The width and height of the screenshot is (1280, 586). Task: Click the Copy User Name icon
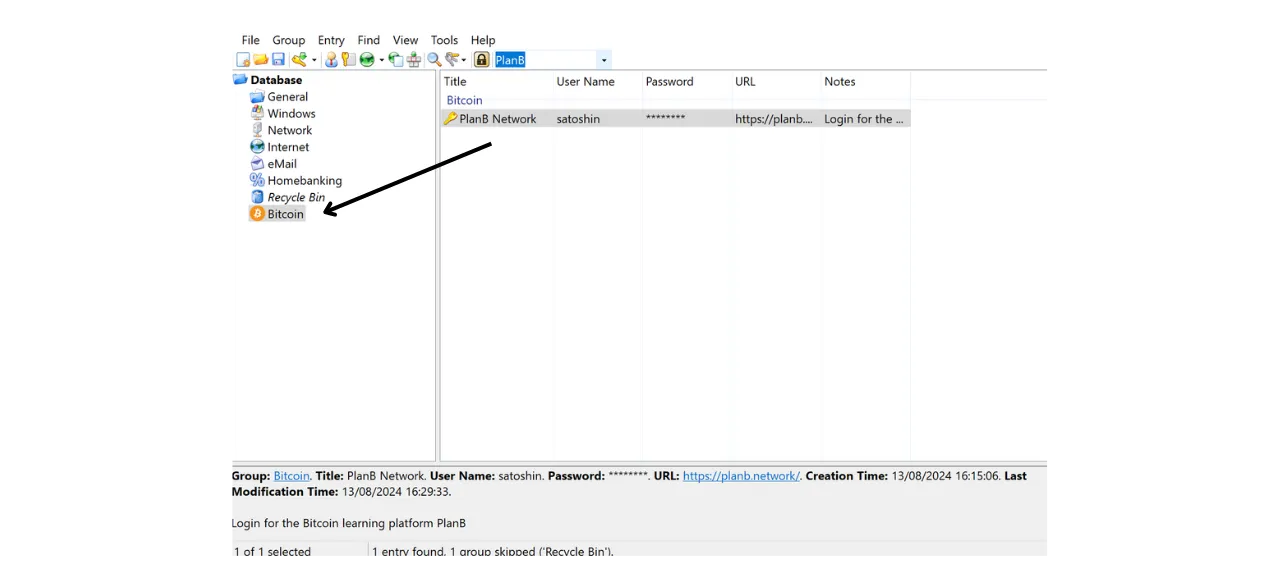[x=332, y=60]
